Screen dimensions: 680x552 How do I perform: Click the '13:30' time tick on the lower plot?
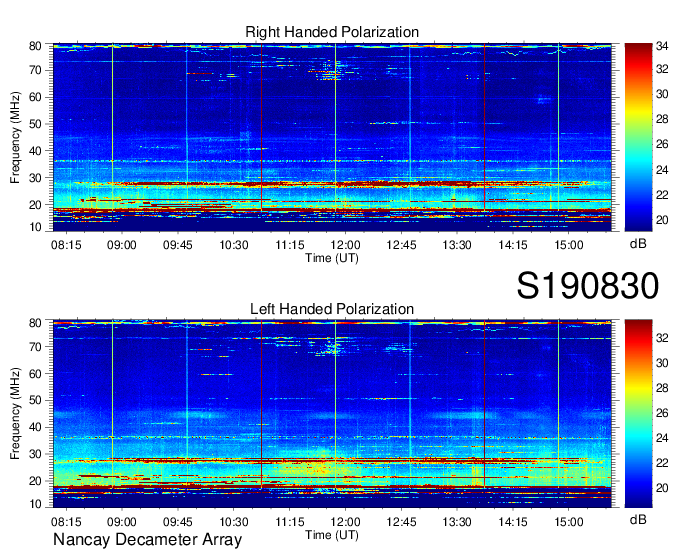click(457, 522)
